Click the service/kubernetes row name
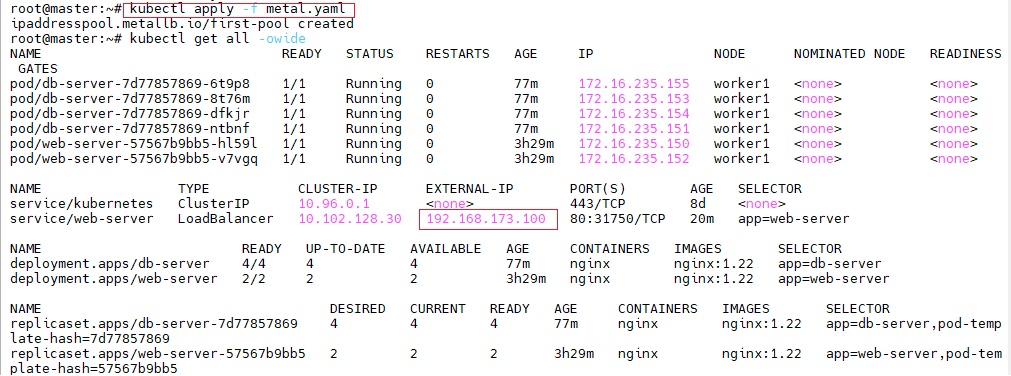 (x=82, y=204)
